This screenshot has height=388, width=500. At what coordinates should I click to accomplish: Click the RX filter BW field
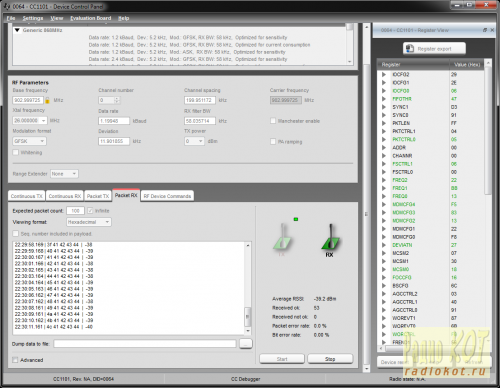click(x=200, y=121)
